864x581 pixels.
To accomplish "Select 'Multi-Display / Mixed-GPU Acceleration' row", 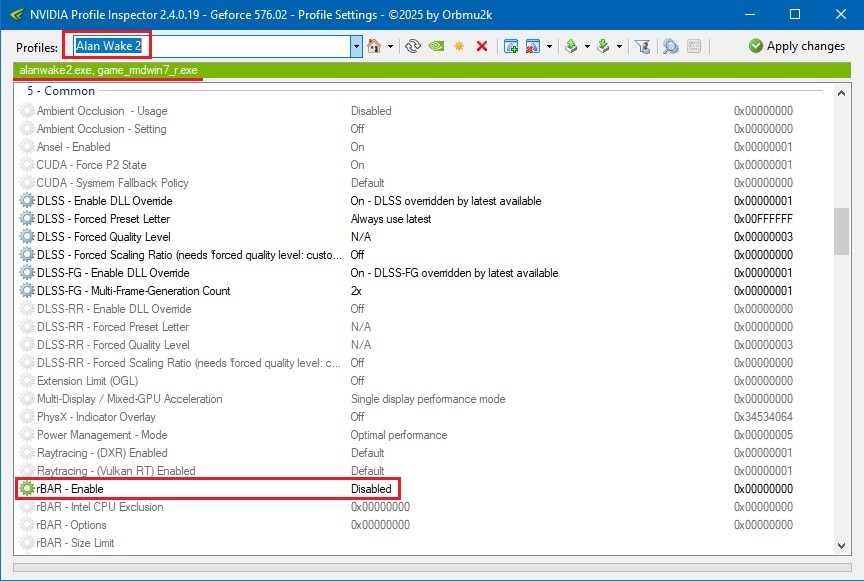I will (x=424, y=399).
